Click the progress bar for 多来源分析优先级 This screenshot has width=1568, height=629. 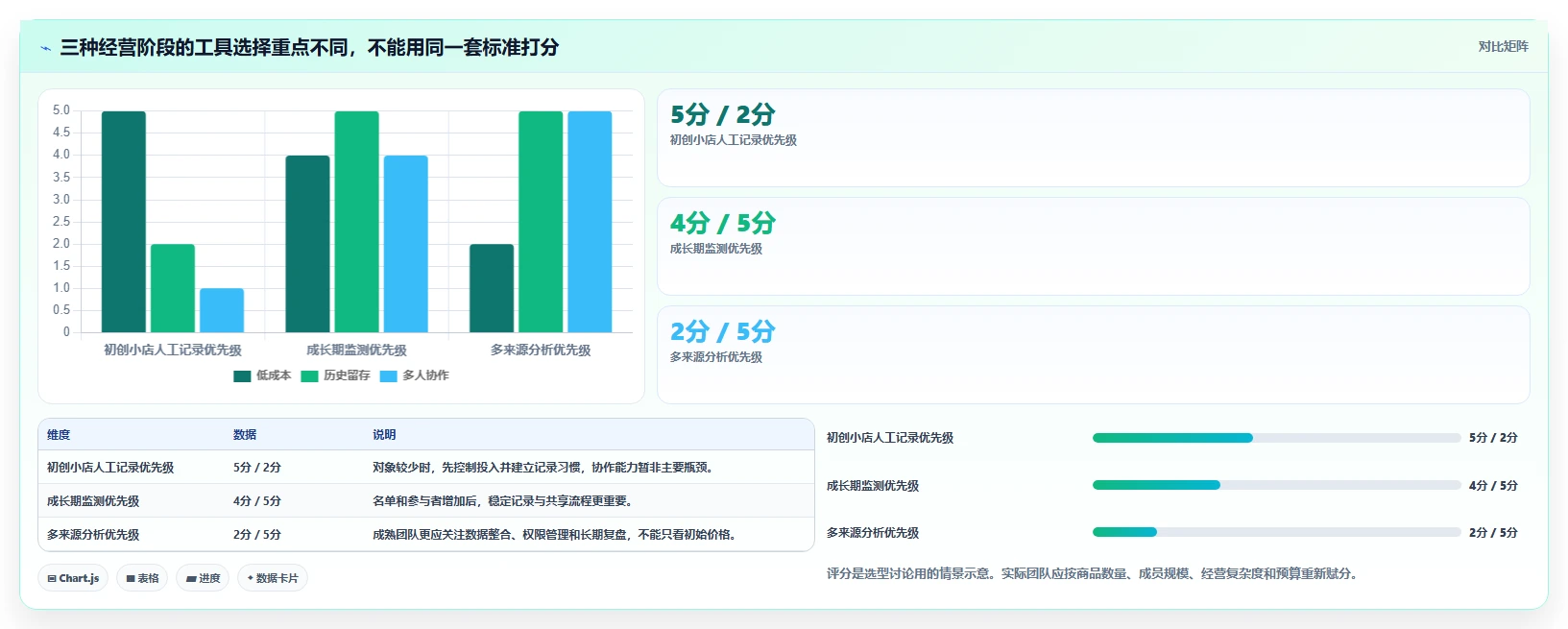point(1276,532)
